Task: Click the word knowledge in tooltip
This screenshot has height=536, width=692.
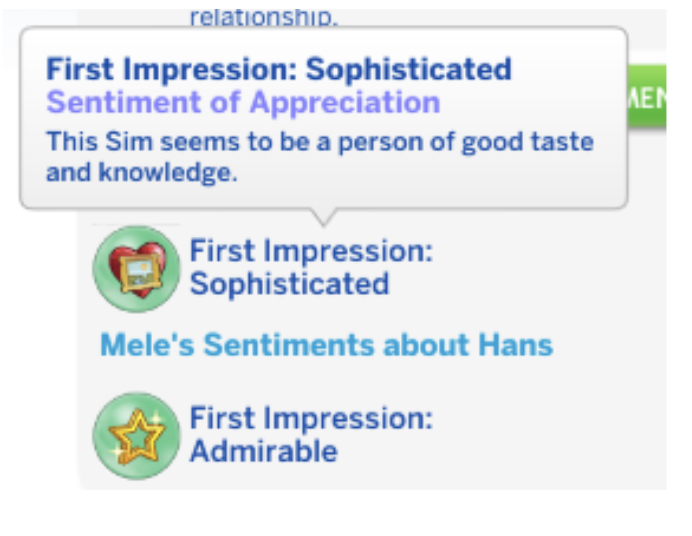Action: 168,172
